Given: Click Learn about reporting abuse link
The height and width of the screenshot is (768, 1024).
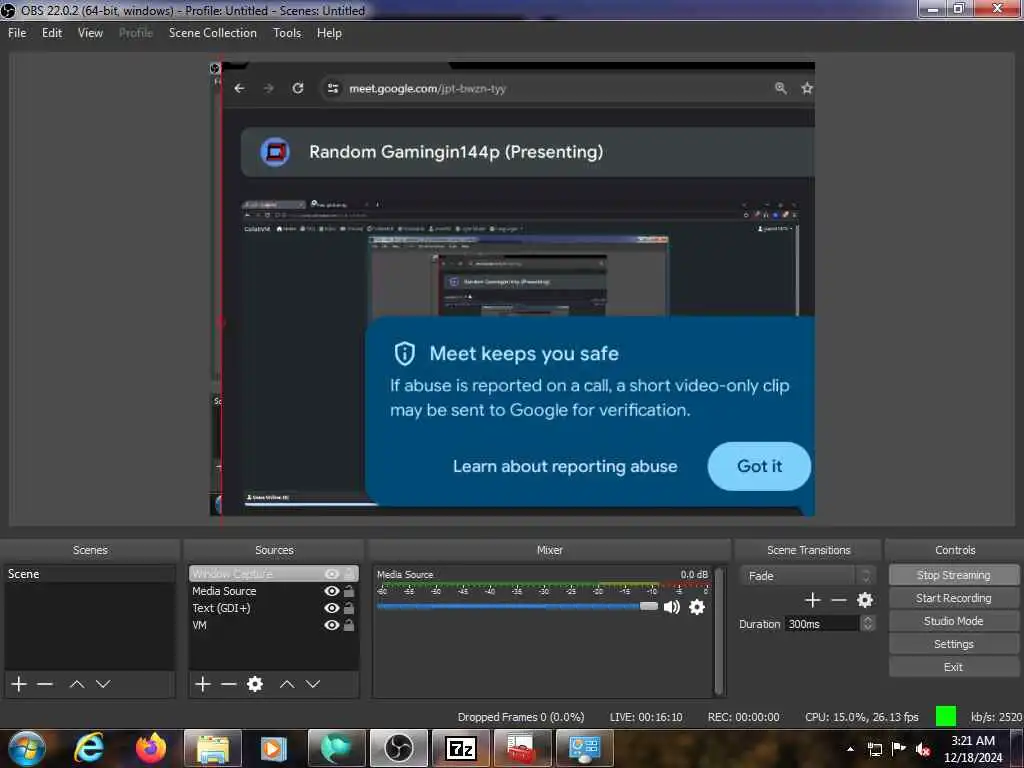Looking at the screenshot, I should (565, 466).
